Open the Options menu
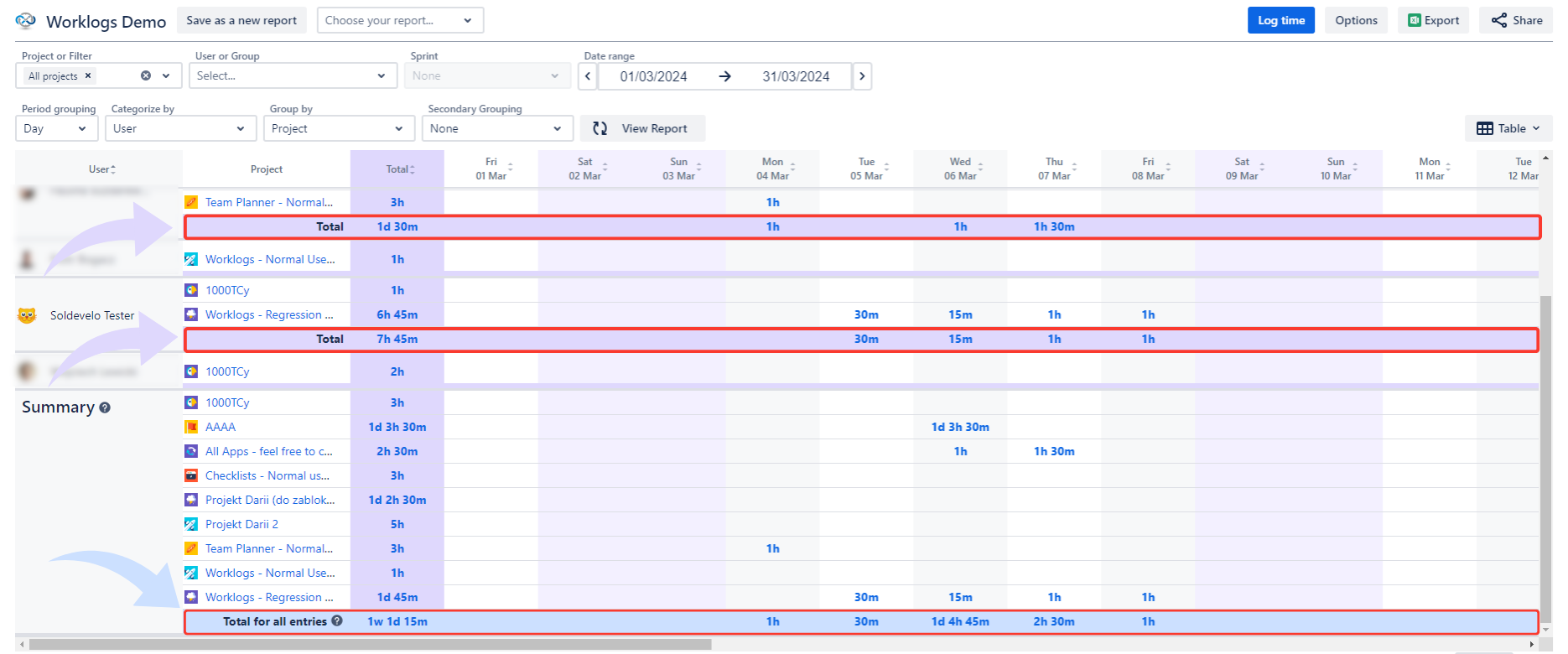1568x654 pixels. click(1356, 20)
